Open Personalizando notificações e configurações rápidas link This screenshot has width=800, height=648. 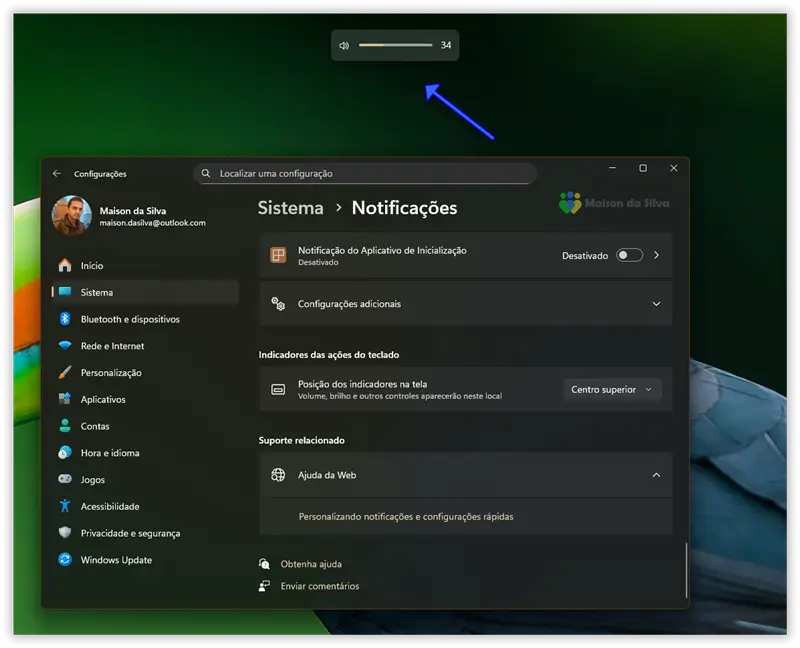click(406, 517)
